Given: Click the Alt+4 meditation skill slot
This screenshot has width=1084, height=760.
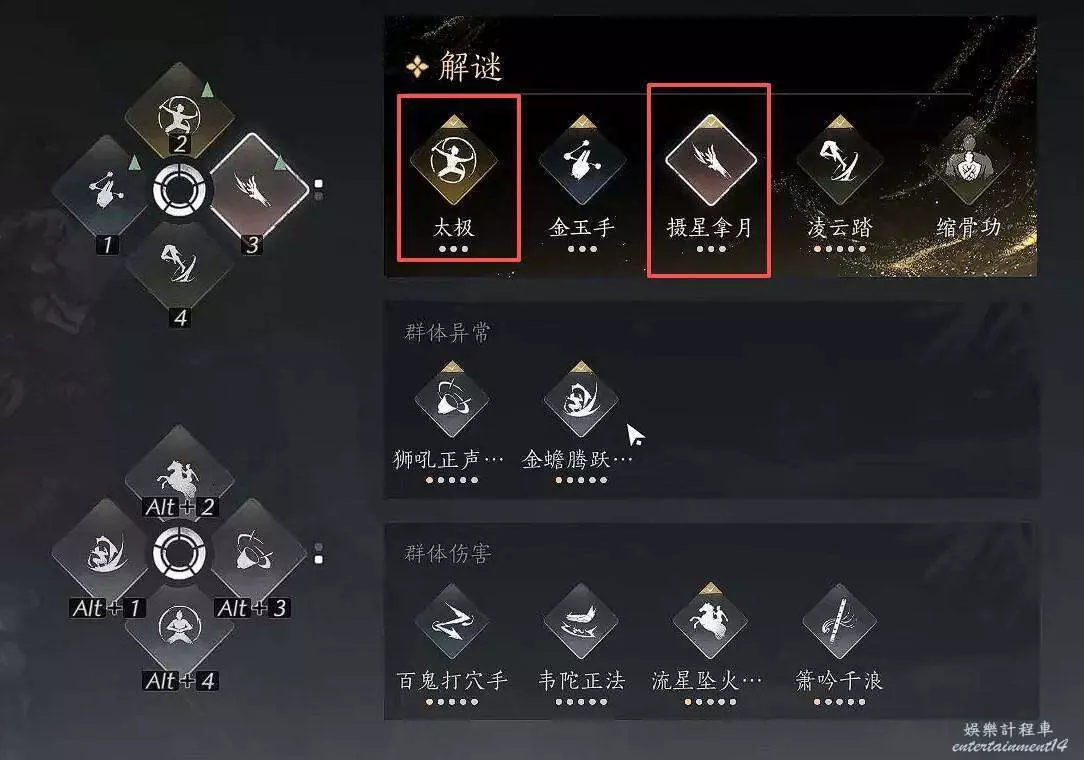Looking at the screenshot, I should click(x=180, y=628).
